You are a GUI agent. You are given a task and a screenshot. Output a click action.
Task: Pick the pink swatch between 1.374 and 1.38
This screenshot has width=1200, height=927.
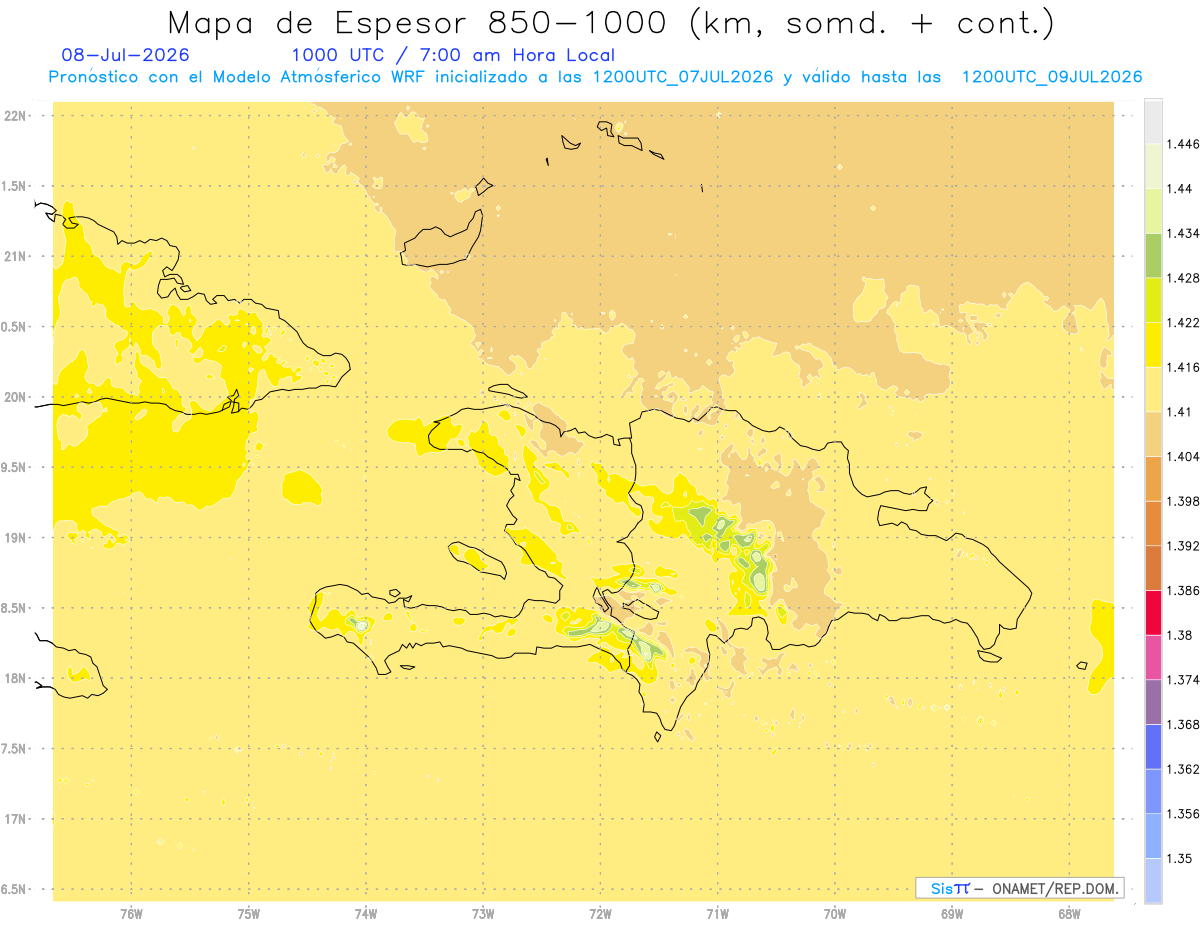1153,657
